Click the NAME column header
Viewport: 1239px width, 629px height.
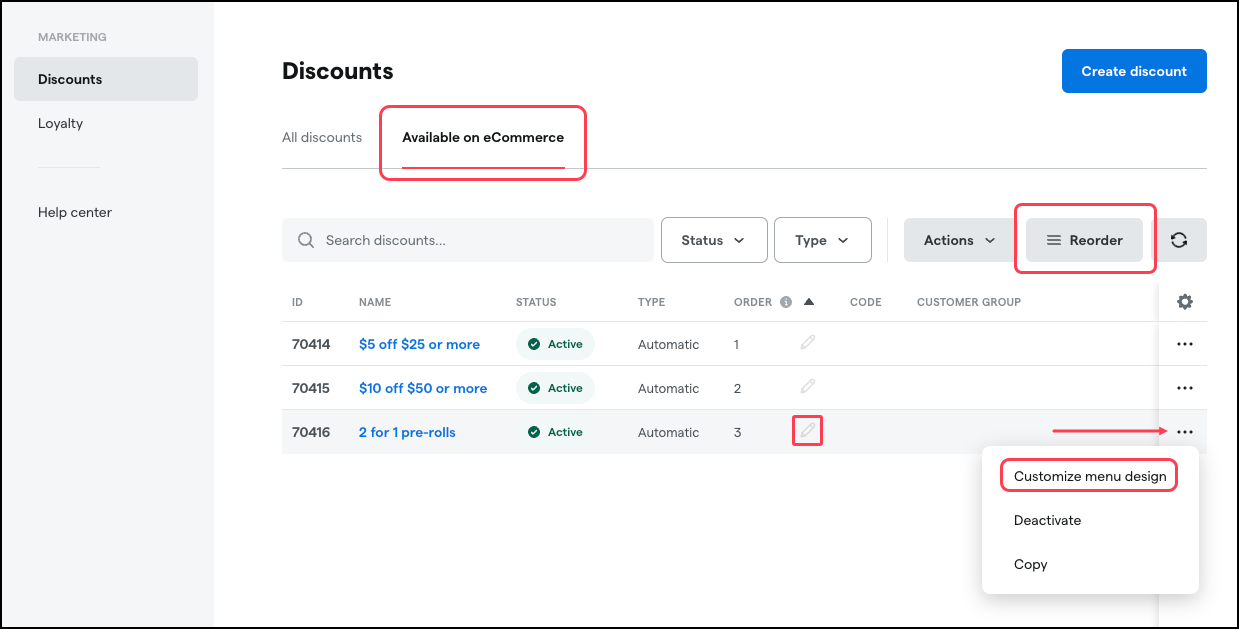[375, 302]
